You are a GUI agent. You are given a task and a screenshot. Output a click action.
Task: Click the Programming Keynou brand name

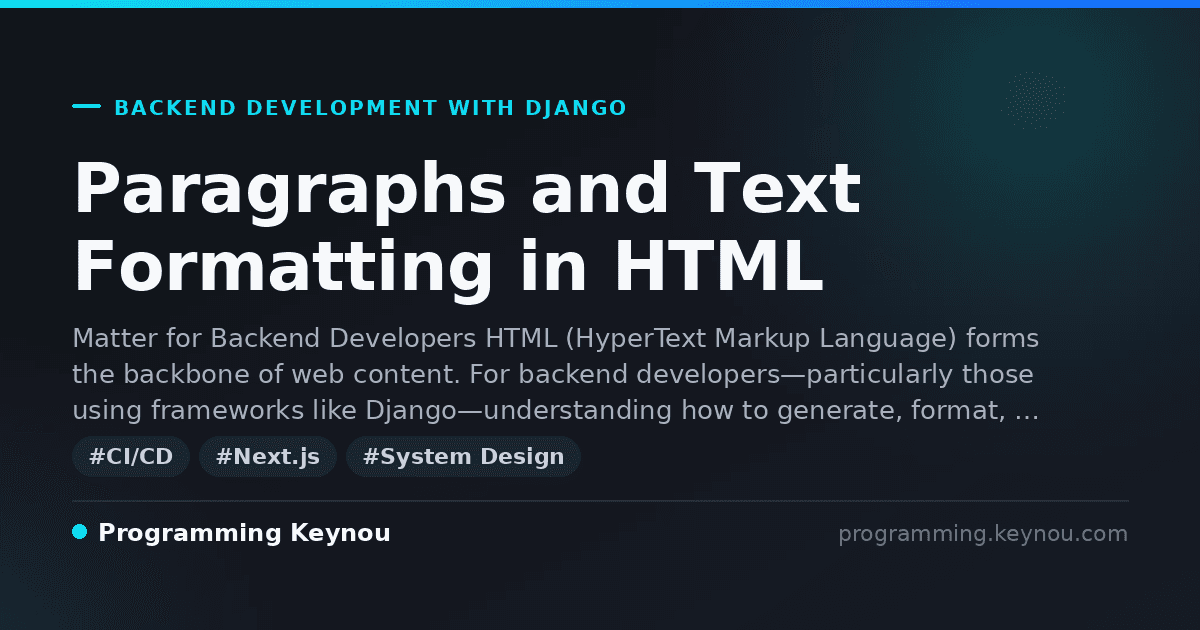coord(244,533)
